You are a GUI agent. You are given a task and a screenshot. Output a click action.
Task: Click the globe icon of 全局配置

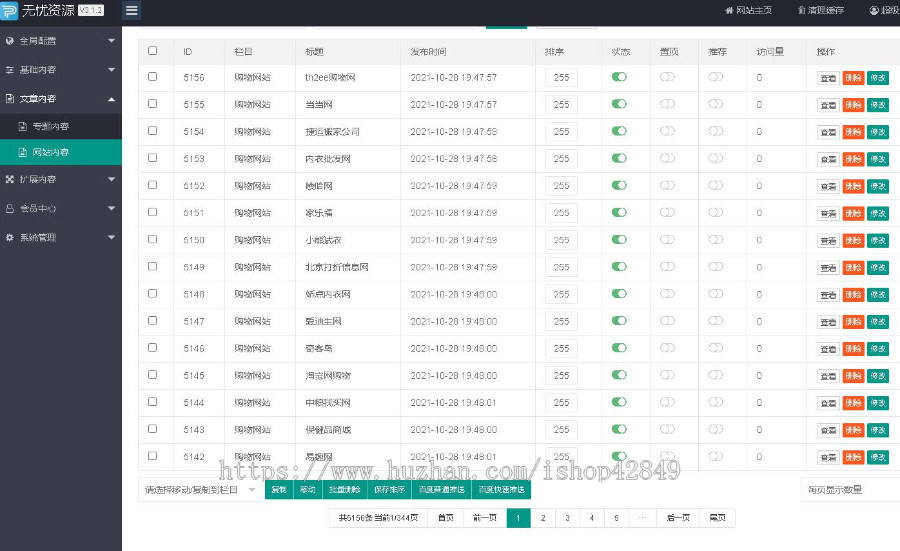[10, 41]
